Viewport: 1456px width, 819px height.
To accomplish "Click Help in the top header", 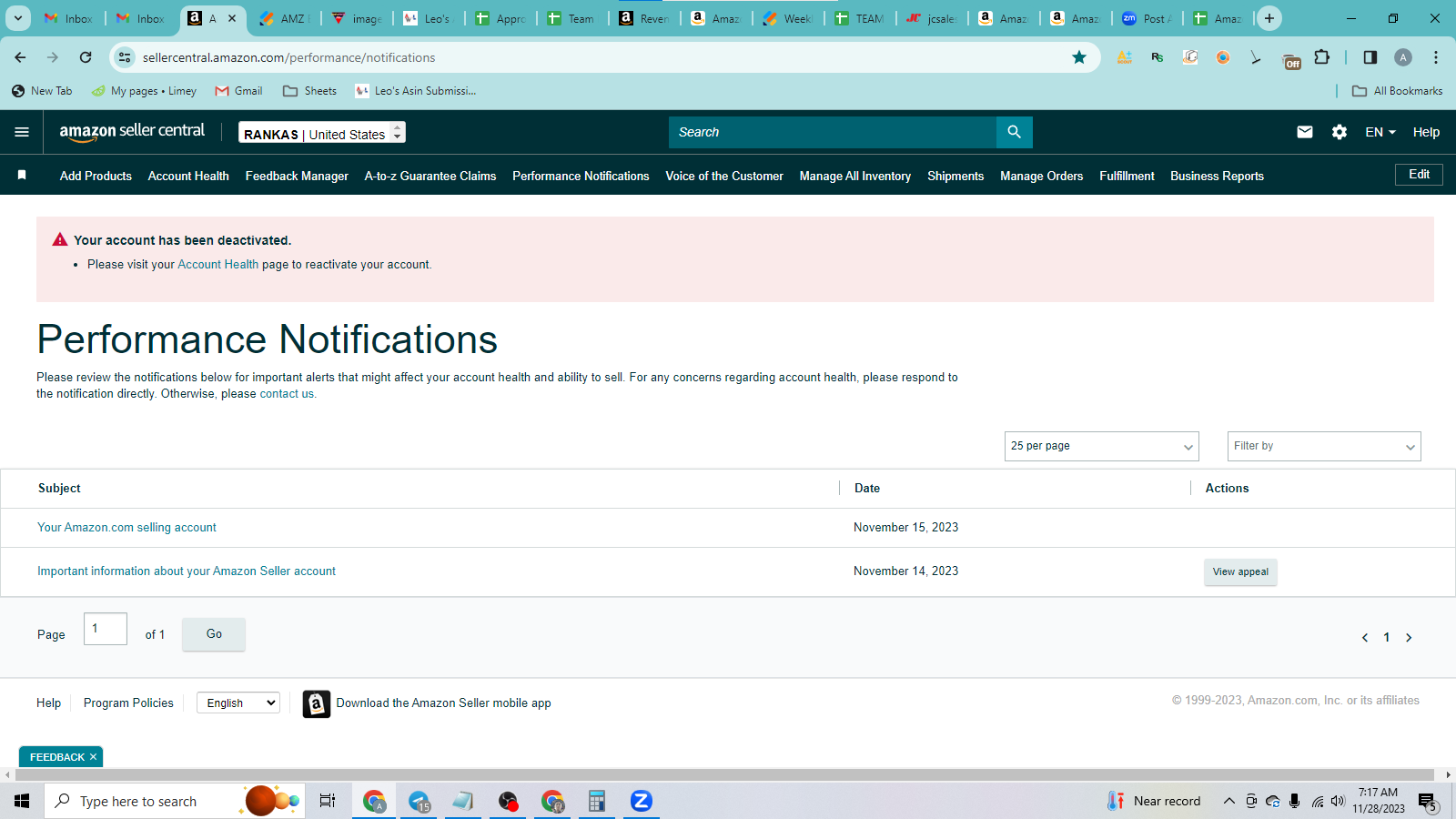I will 1426,132.
